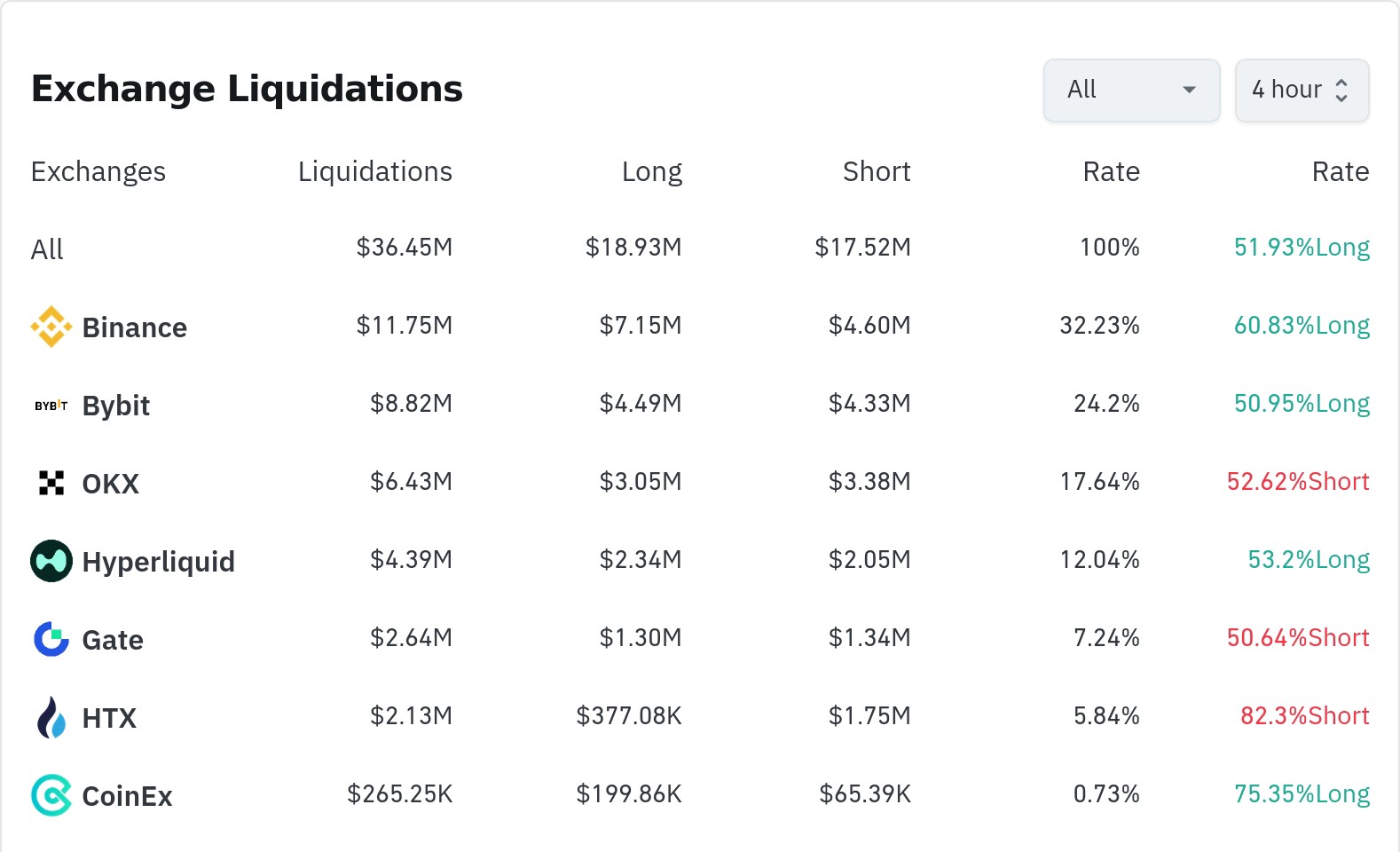Click the dropdown arrow in All selector
Viewport: 1400px width, 852px height.
pyautogui.click(x=1189, y=90)
